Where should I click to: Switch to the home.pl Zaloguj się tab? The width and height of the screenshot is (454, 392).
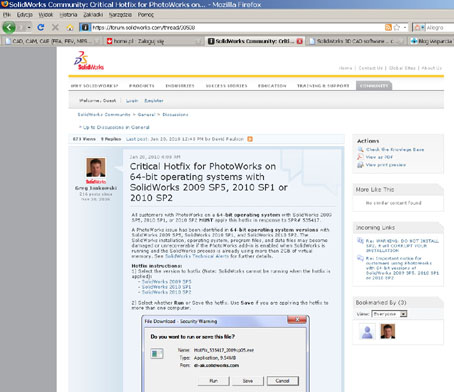(153, 41)
